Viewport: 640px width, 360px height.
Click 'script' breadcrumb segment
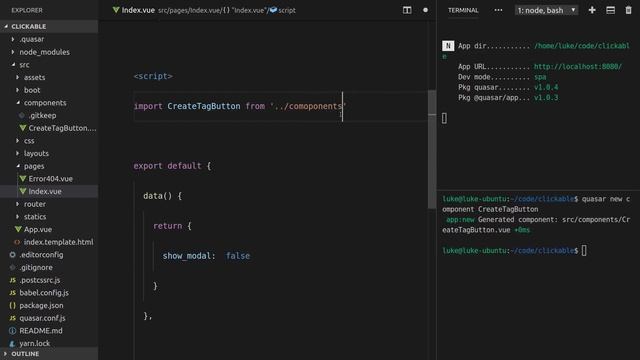(x=287, y=10)
